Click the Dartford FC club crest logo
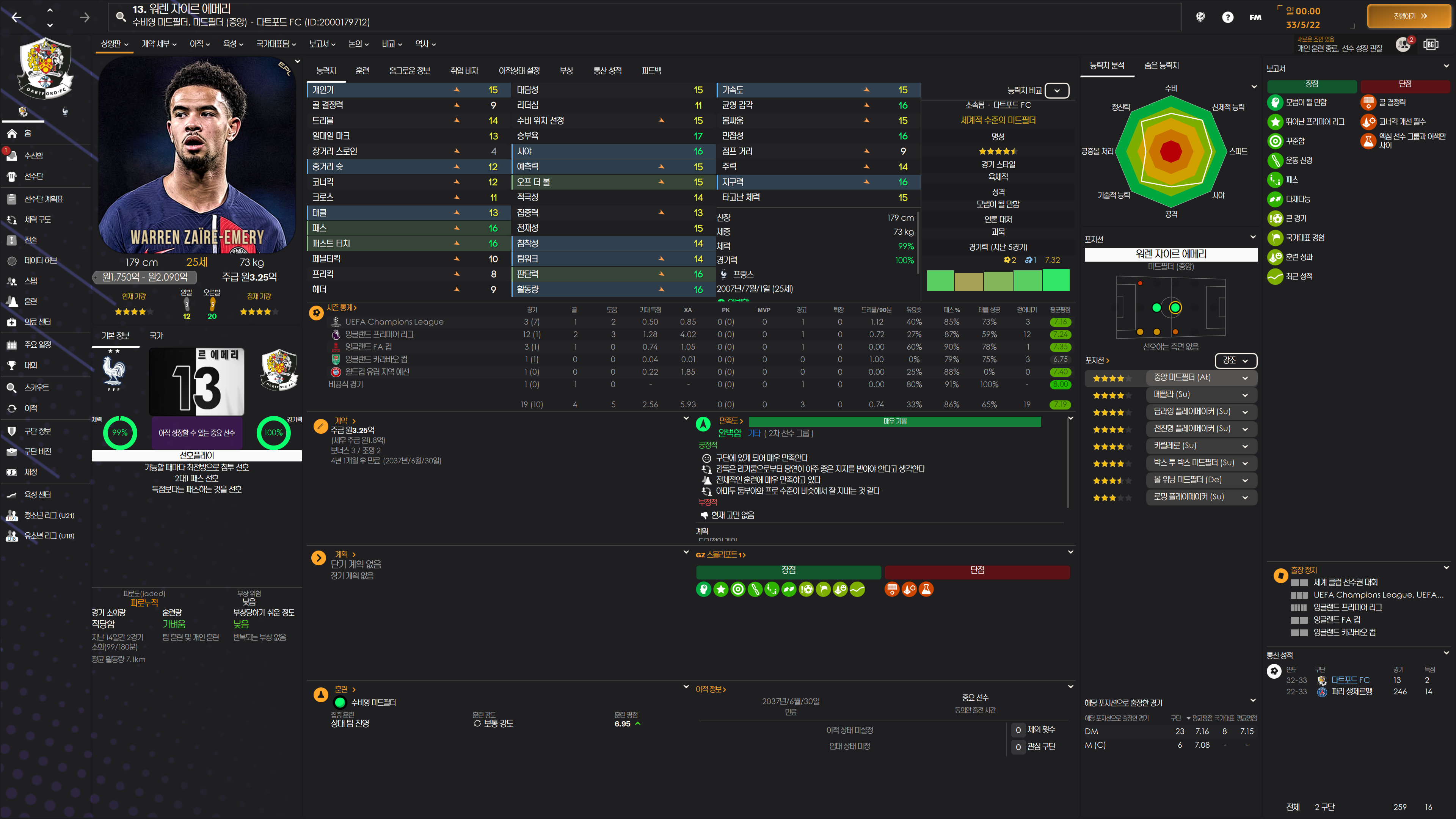Screen dimensions: 1456x819 pos(45,68)
